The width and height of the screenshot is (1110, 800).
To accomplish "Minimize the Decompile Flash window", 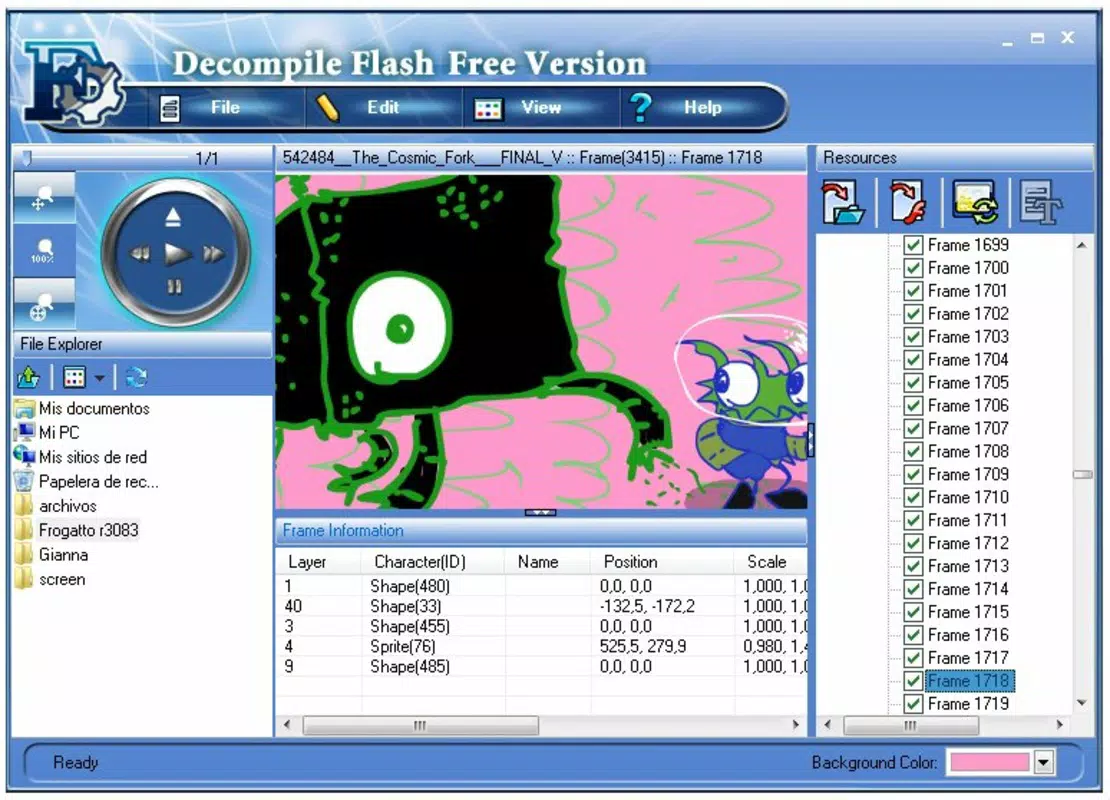I will pos(1007,42).
